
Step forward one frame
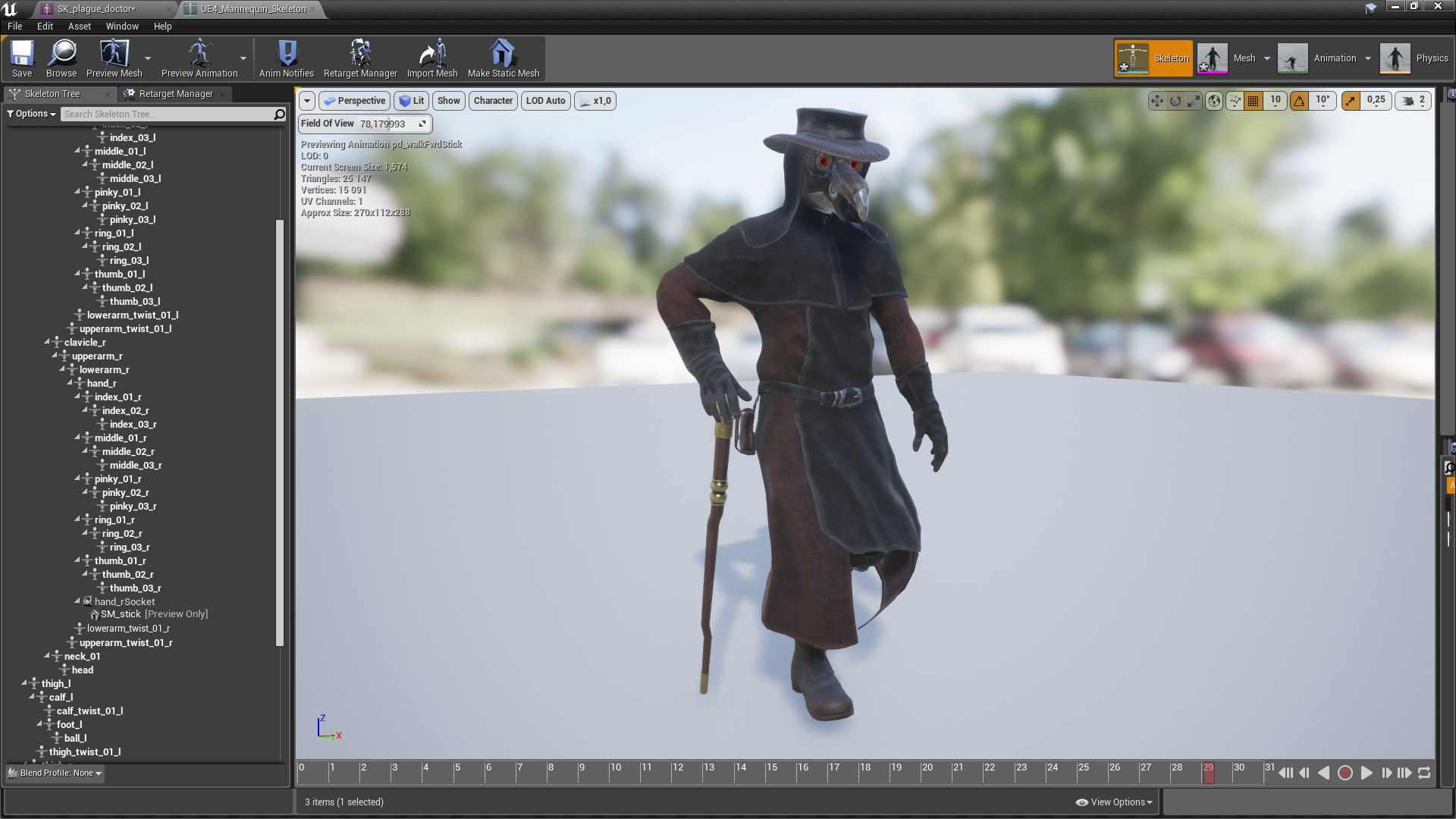pyautogui.click(x=1386, y=773)
